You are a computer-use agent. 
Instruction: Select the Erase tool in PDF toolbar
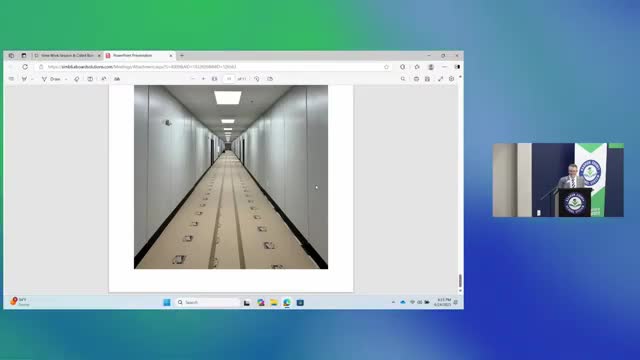pyautogui.click(x=76, y=79)
